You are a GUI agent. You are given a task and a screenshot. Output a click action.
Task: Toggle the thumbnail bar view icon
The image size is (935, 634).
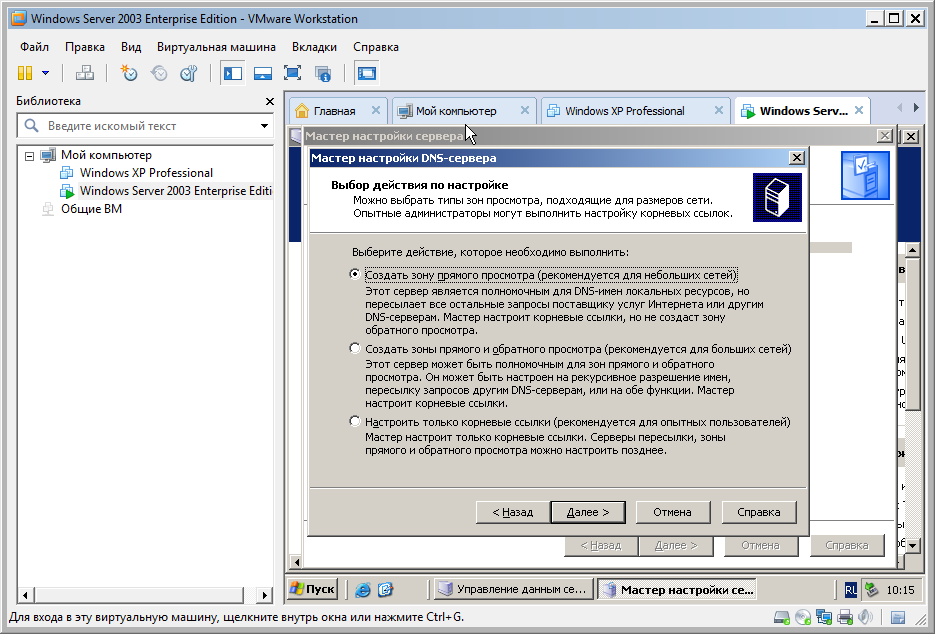click(262, 73)
